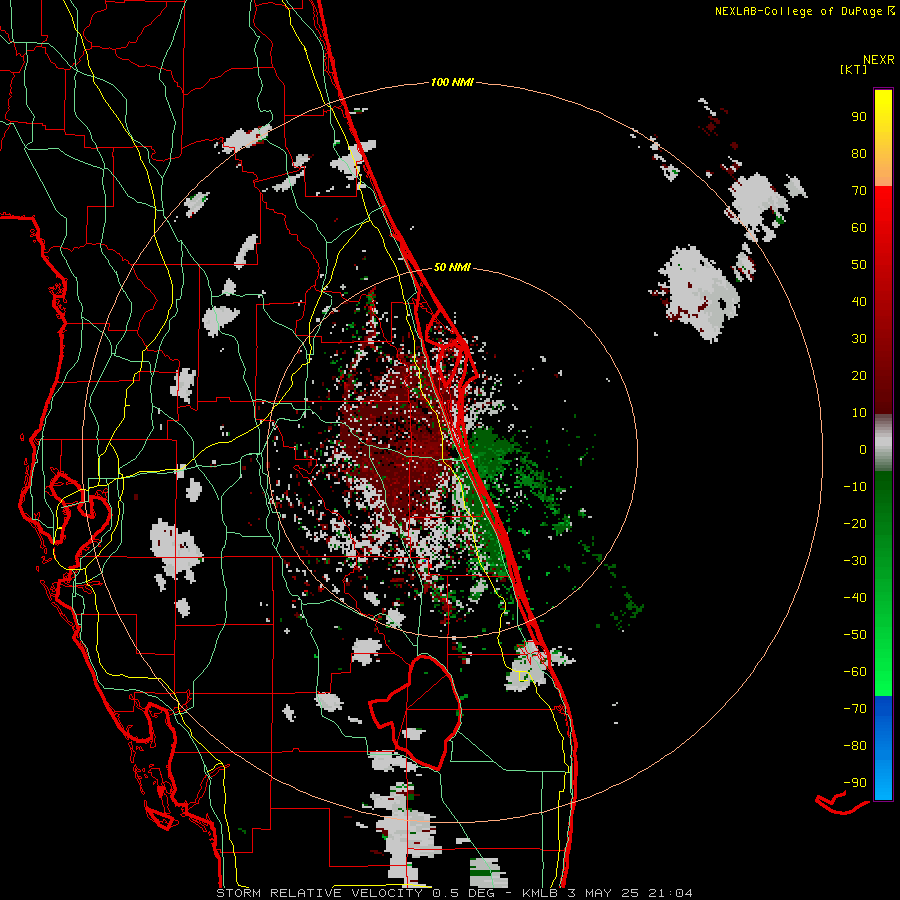
Task: Click the blue bottom segment of the color scale
Action: (x=883, y=748)
